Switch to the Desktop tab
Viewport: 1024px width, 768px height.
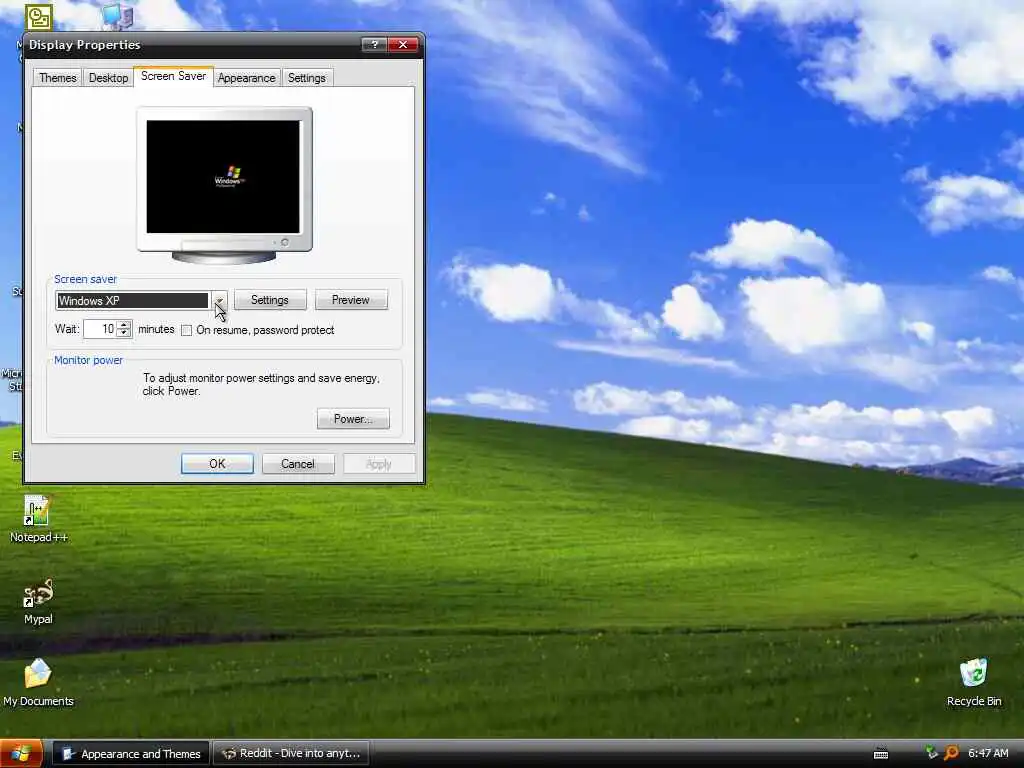pyautogui.click(x=108, y=78)
